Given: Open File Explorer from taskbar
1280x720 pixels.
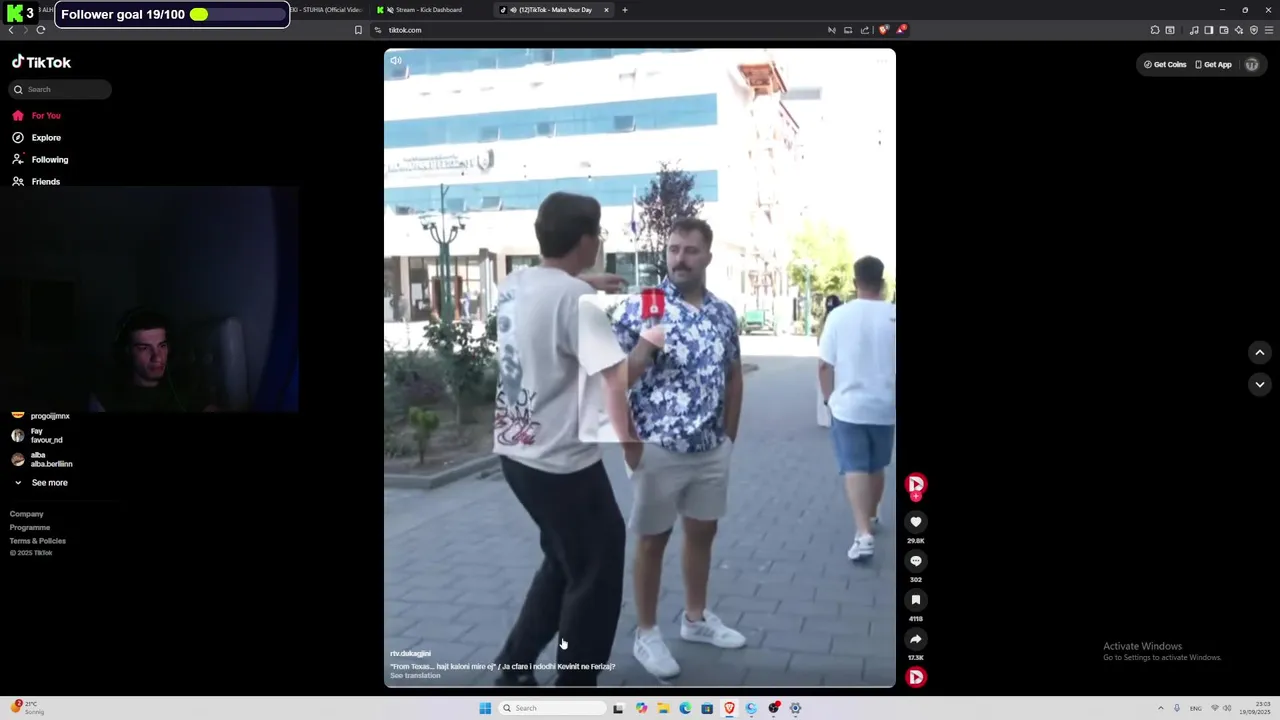Looking at the screenshot, I should coord(663,708).
